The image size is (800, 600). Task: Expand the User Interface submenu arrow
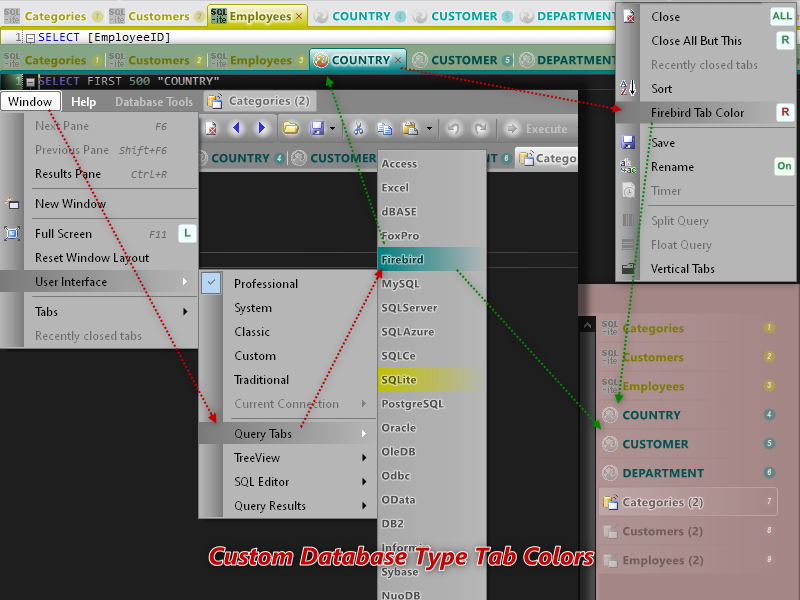[x=185, y=282]
